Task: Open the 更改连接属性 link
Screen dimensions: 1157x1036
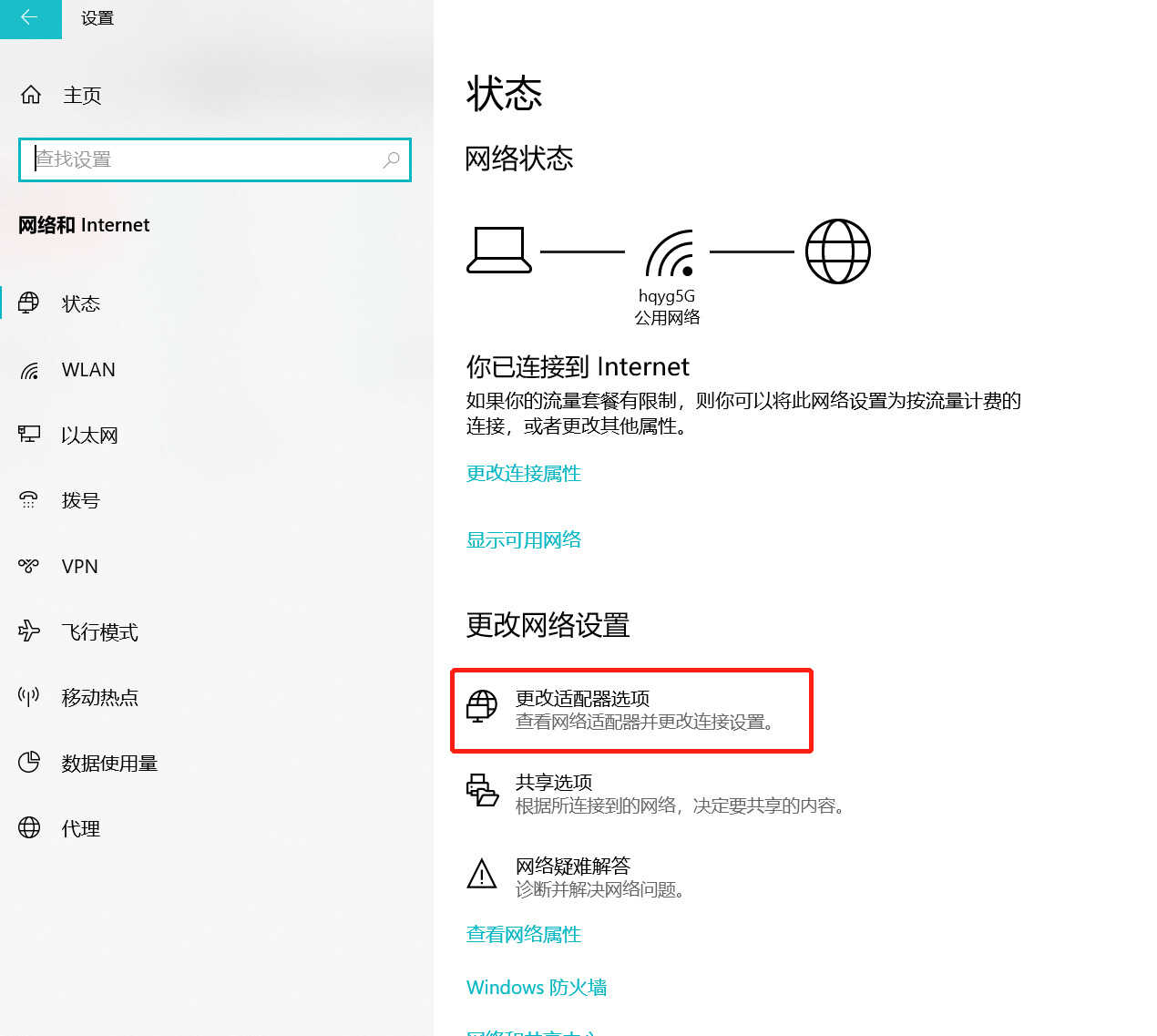Action: click(524, 473)
